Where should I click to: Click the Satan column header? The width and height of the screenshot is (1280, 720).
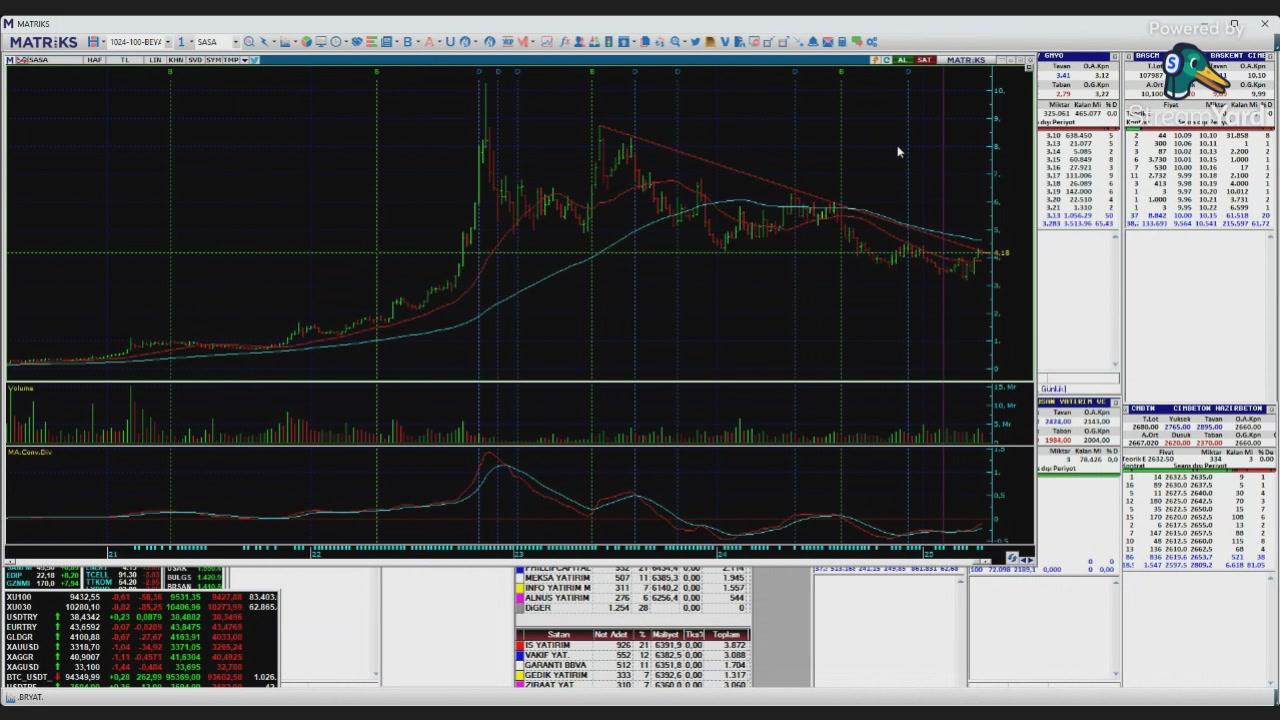click(x=559, y=634)
